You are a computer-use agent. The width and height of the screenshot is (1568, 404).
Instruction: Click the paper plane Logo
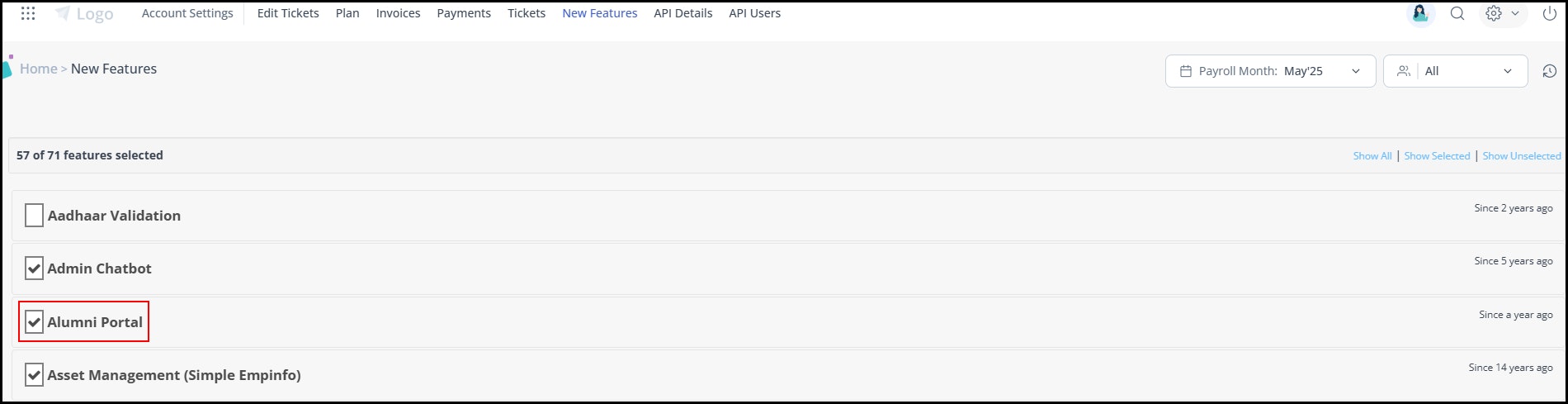(x=84, y=14)
